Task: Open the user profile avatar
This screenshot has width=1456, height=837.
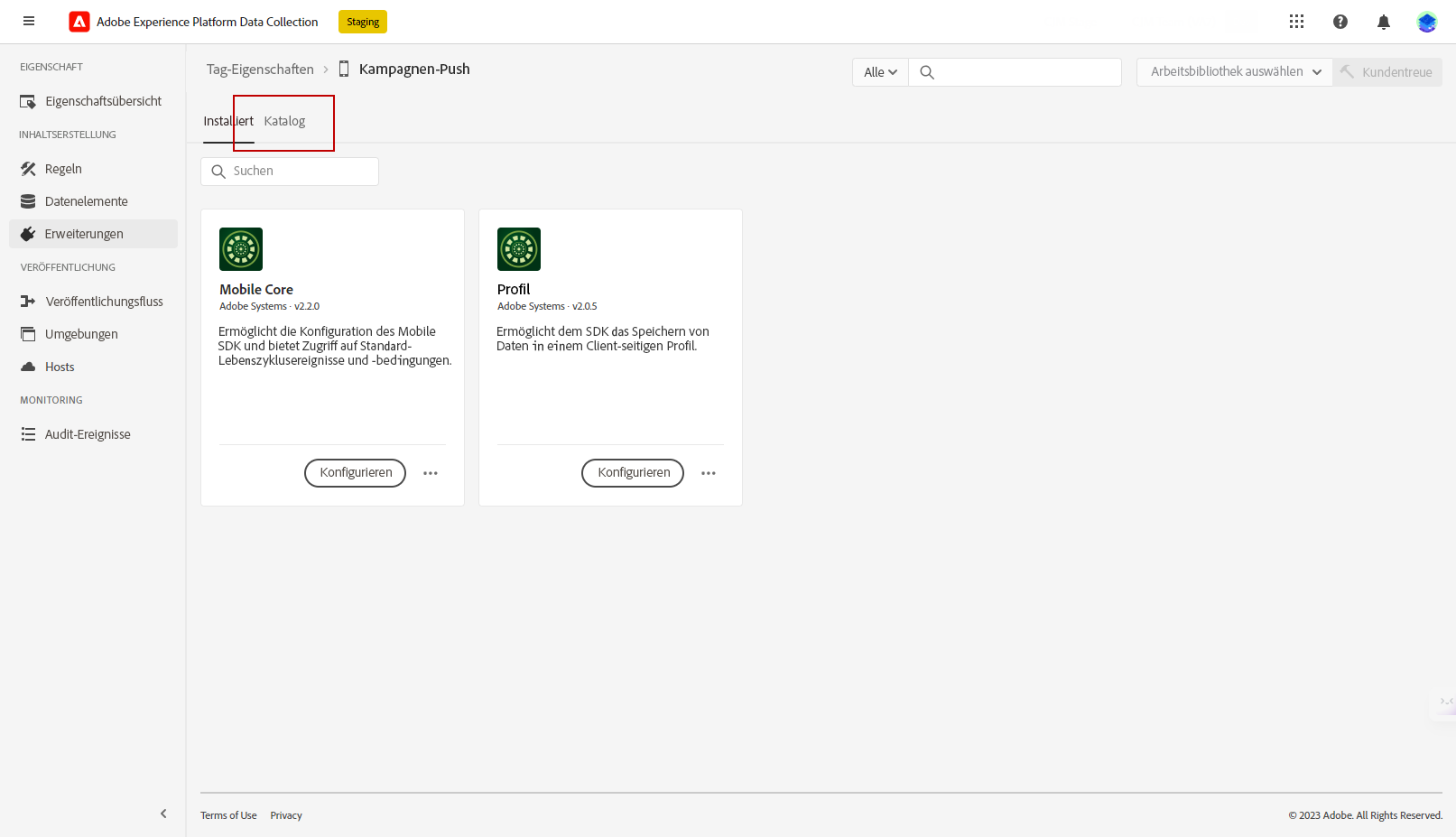Action: tap(1427, 22)
